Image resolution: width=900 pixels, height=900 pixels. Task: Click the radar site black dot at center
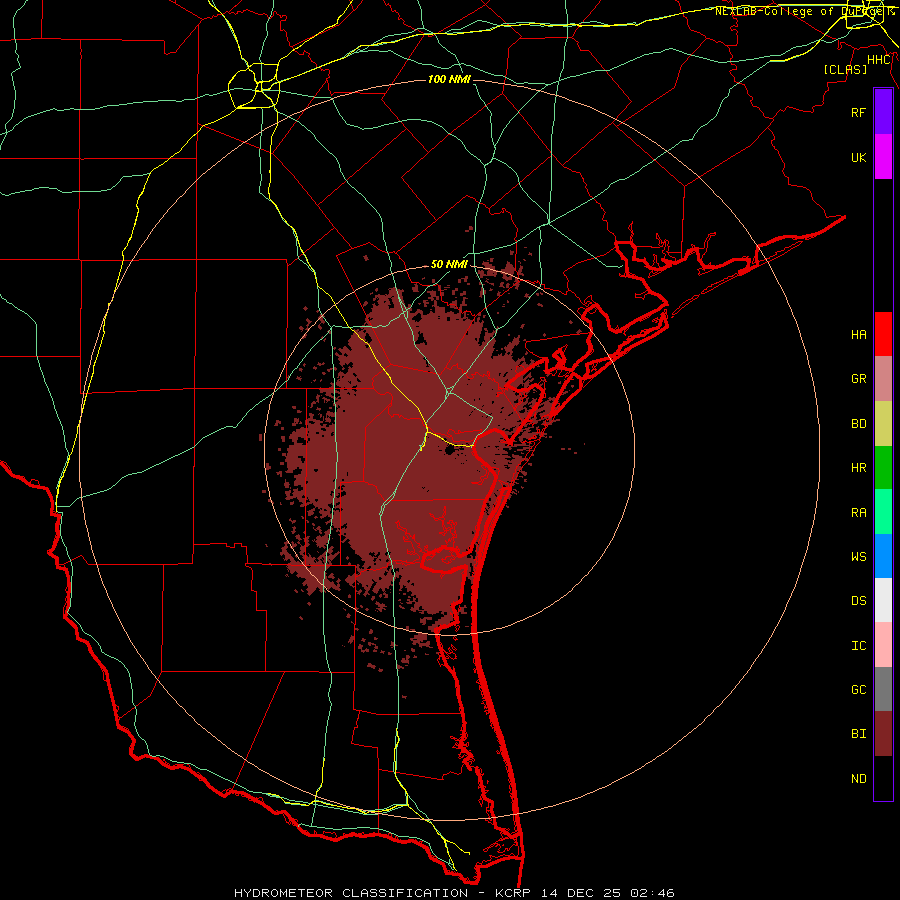(x=449, y=451)
